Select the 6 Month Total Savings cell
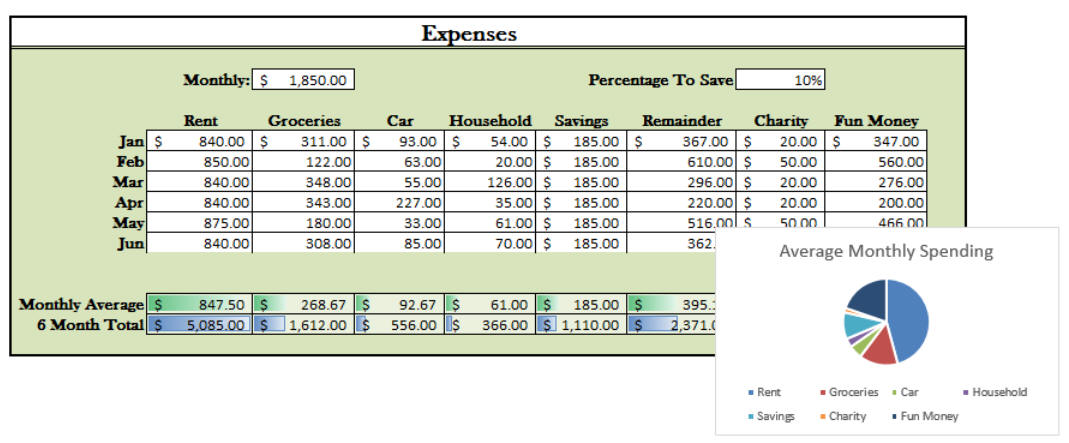The height and width of the screenshot is (443, 1069). coord(582,324)
